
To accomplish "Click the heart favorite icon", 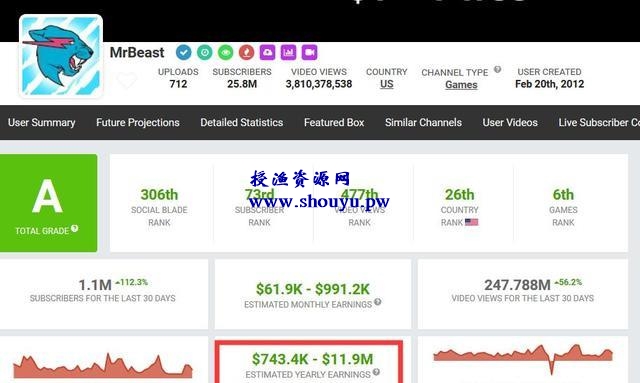I will point(127,80).
